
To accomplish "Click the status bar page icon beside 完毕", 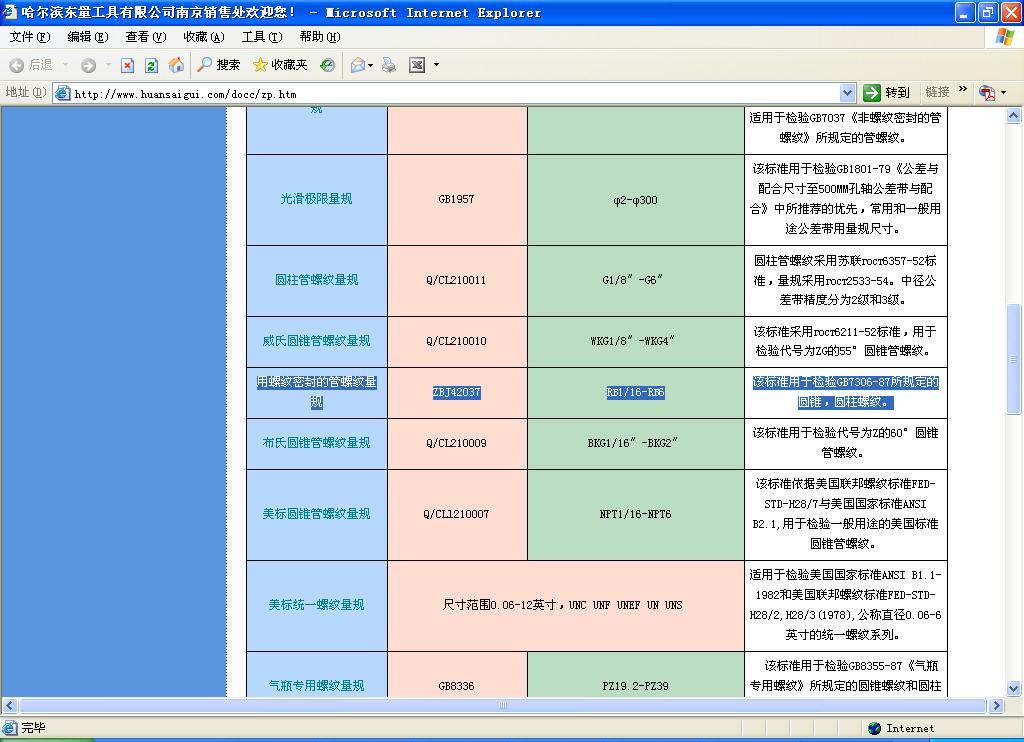I will tap(10, 727).
